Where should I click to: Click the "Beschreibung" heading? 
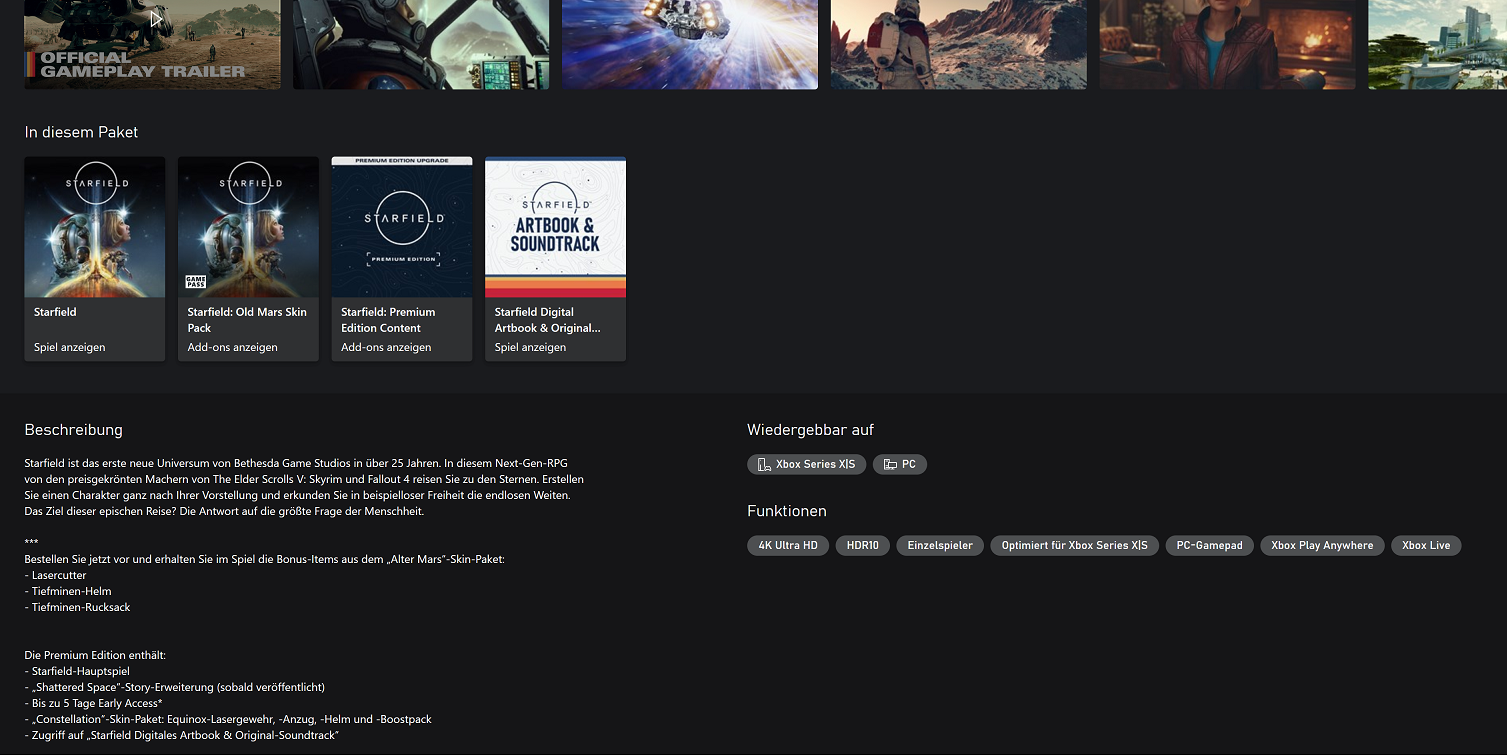[x=74, y=430]
